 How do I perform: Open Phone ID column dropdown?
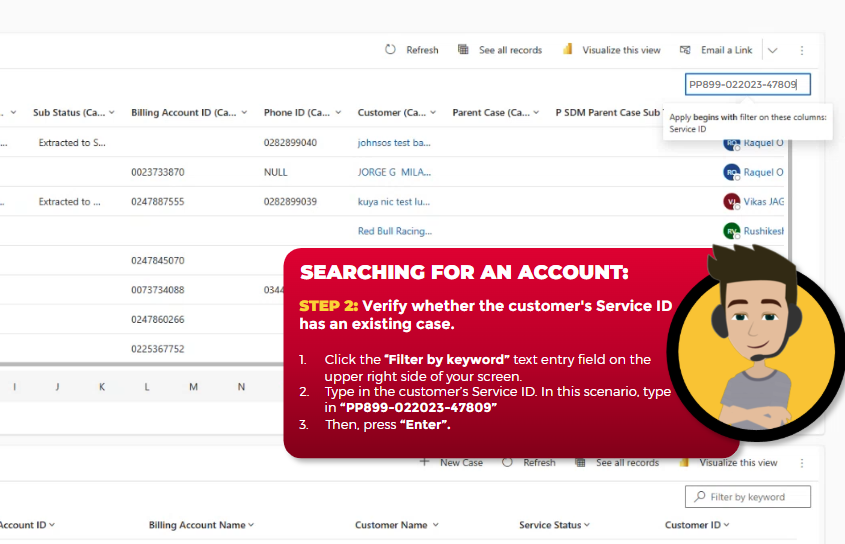(x=338, y=112)
